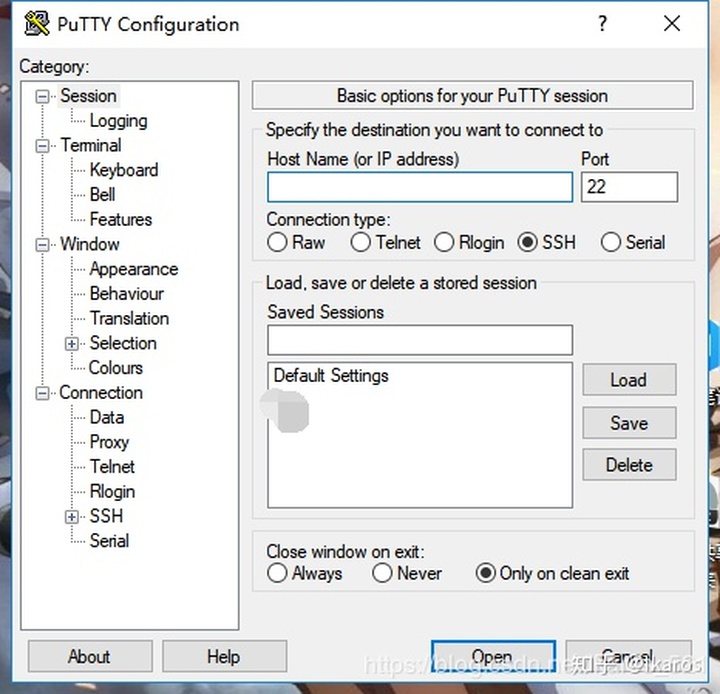Open the Connection category
720x694 pixels.
[101, 393]
